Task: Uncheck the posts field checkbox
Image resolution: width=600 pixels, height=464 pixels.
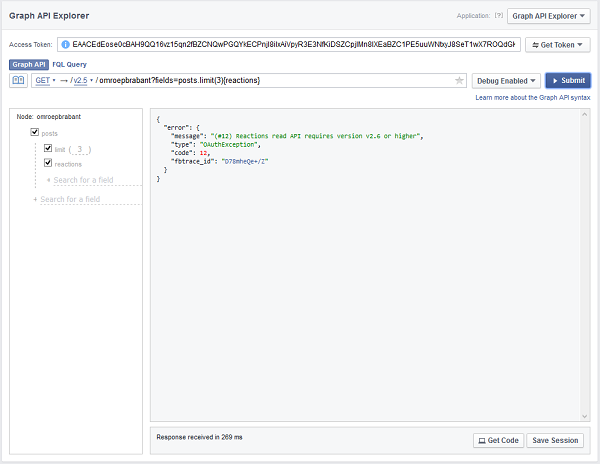Action: (35, 132)
